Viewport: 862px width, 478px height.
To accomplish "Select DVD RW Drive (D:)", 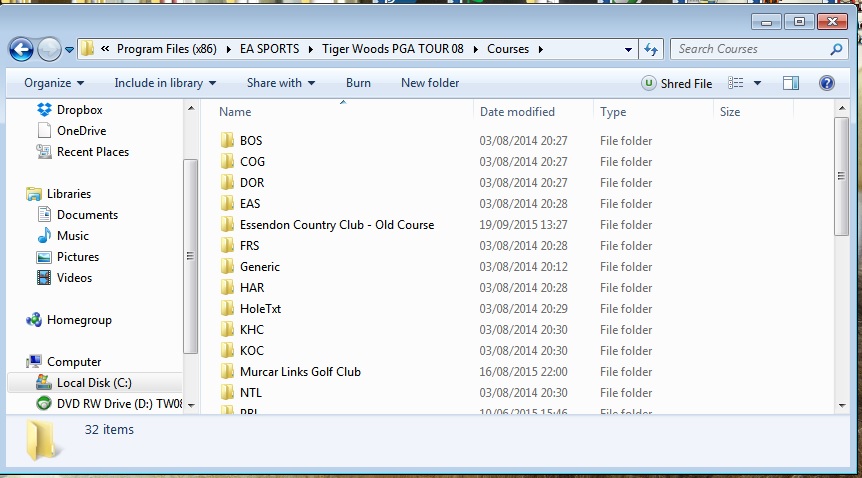I will tap(109, 404).
